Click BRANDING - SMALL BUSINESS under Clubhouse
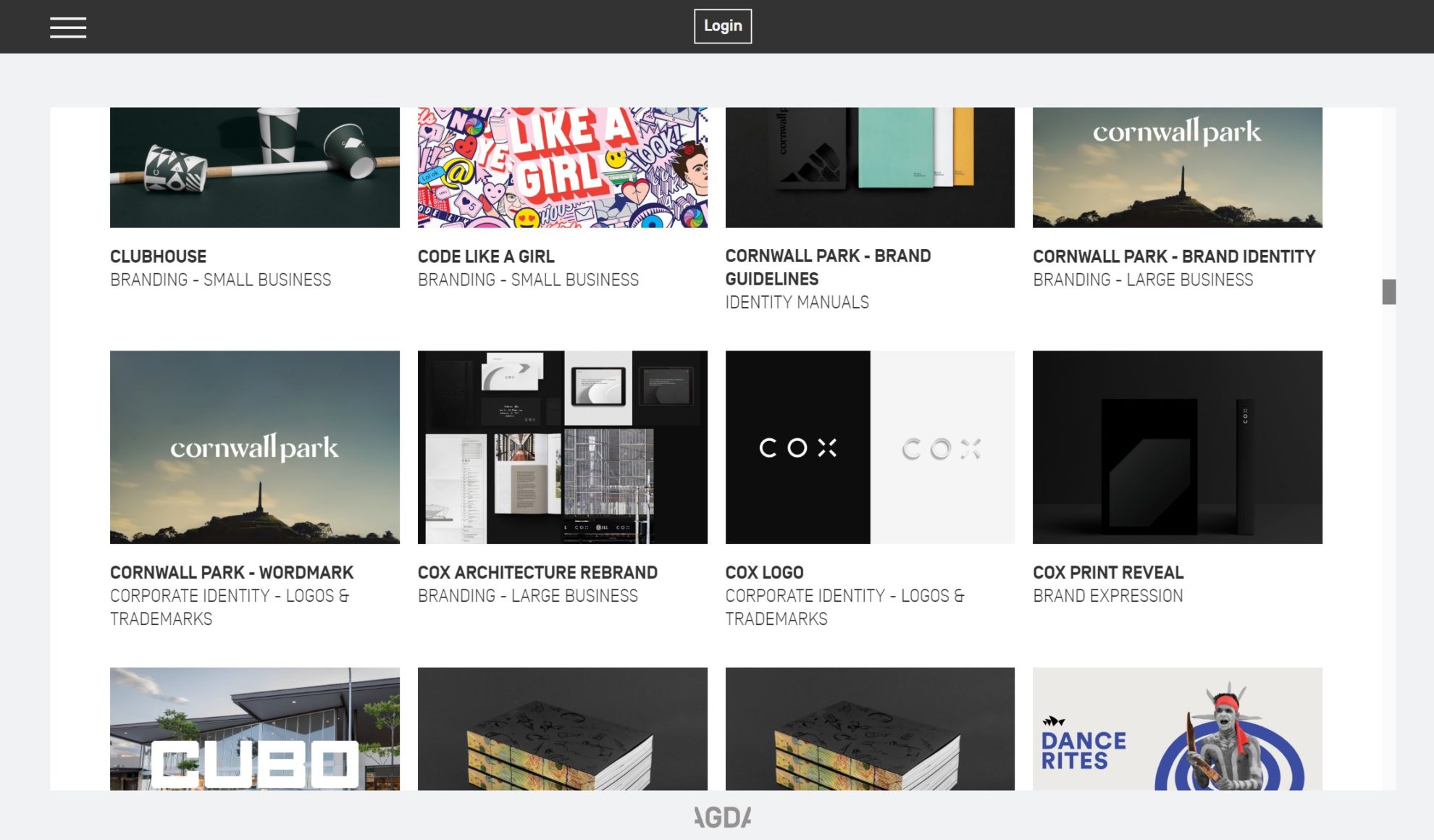 220,280
